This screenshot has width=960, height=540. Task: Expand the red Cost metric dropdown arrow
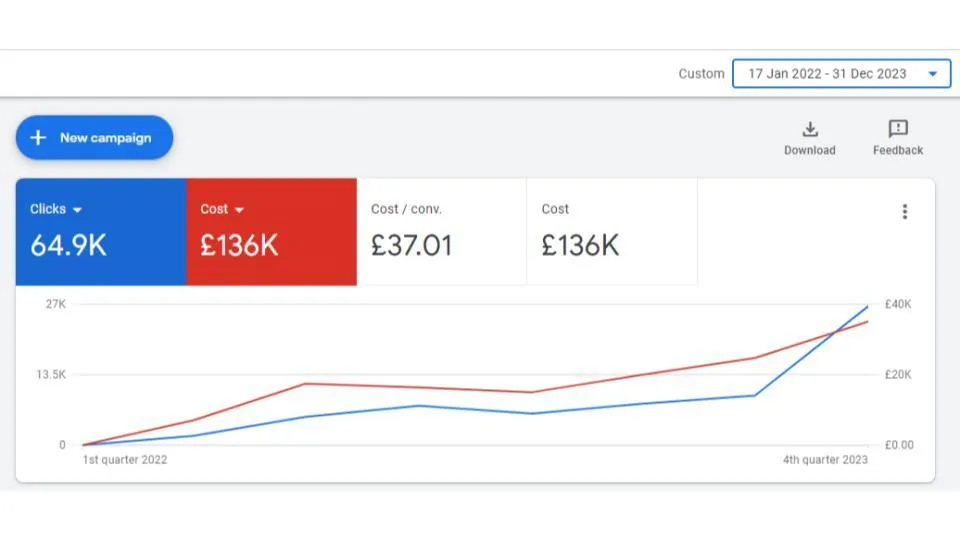click(239, 210)
